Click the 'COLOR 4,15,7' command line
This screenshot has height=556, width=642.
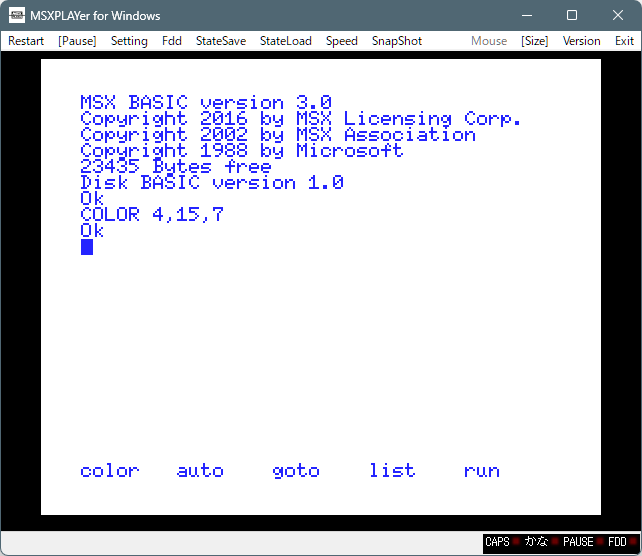(152, 215)
